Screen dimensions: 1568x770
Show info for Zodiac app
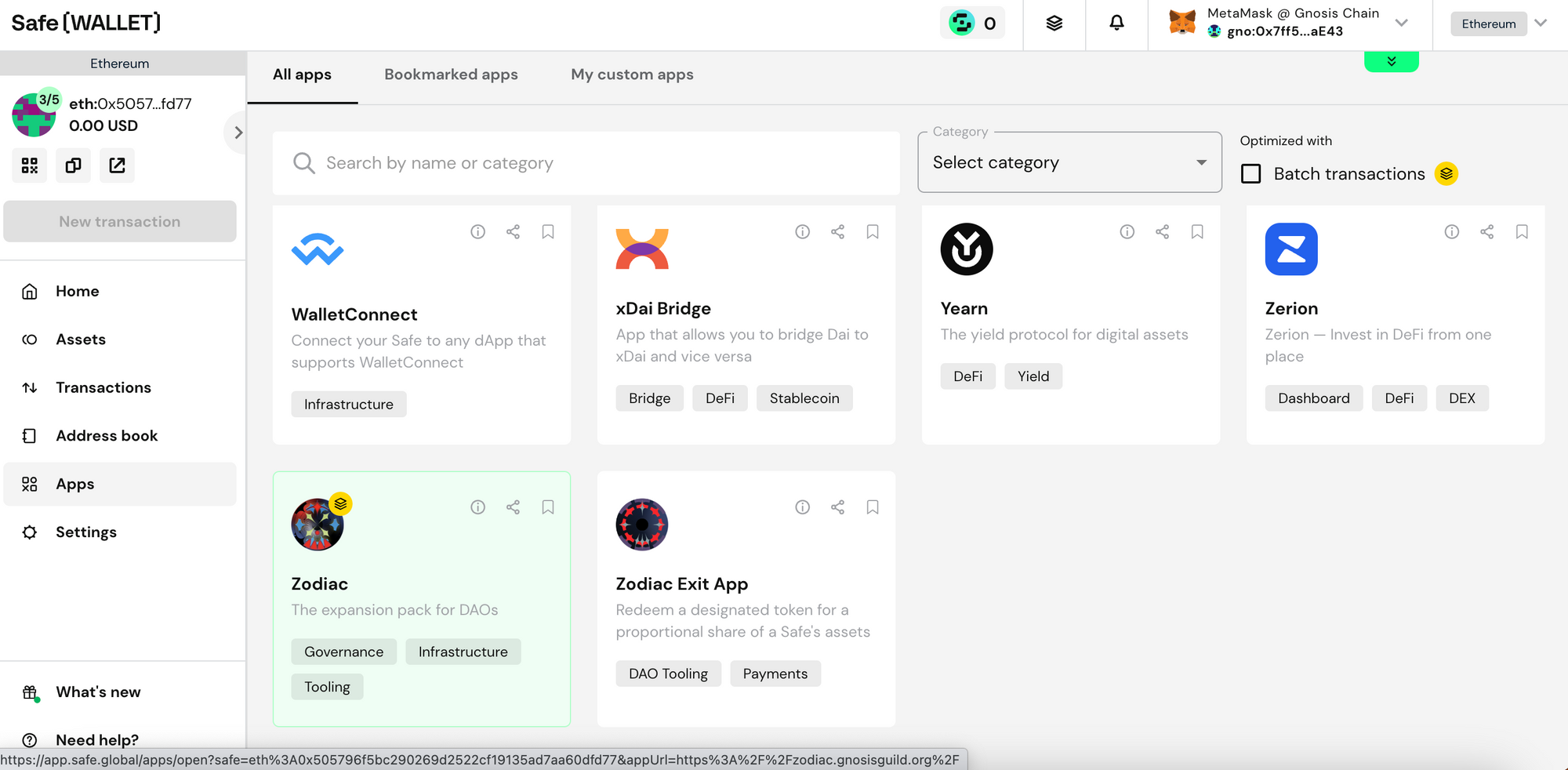tap(477, 507)
